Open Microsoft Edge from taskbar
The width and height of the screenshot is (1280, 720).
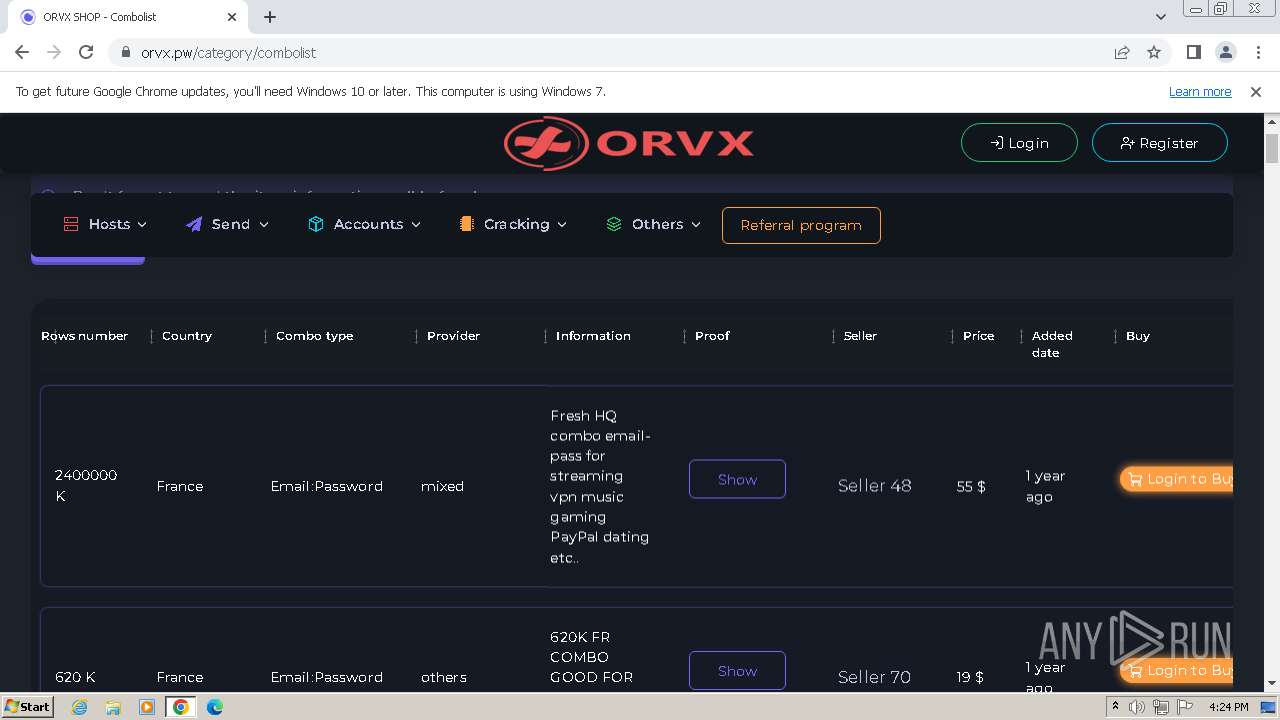click(214, 707)
